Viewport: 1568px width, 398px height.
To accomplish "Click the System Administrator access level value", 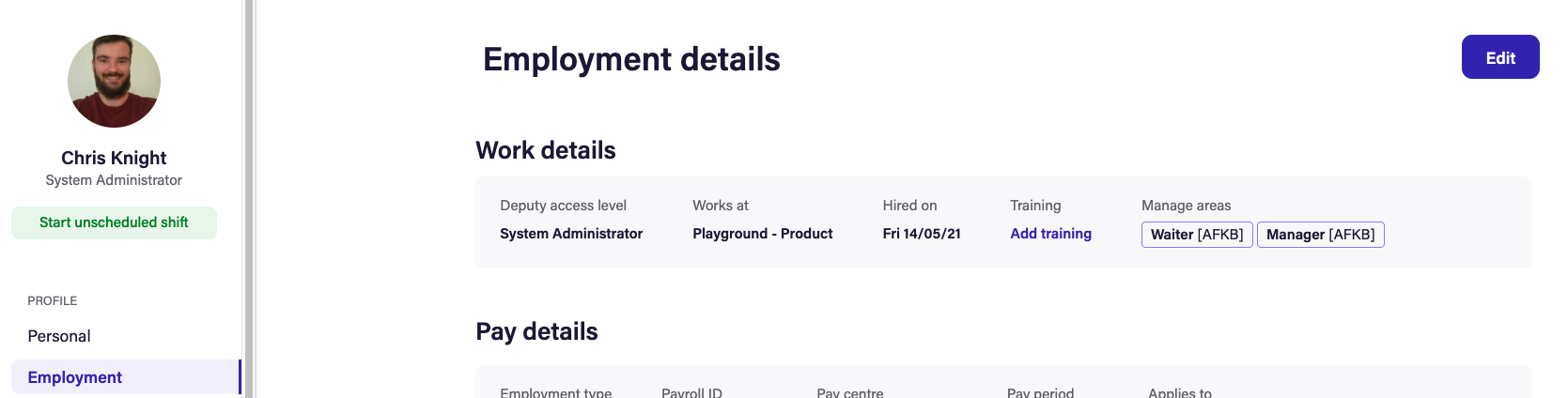I will [571, 234].
